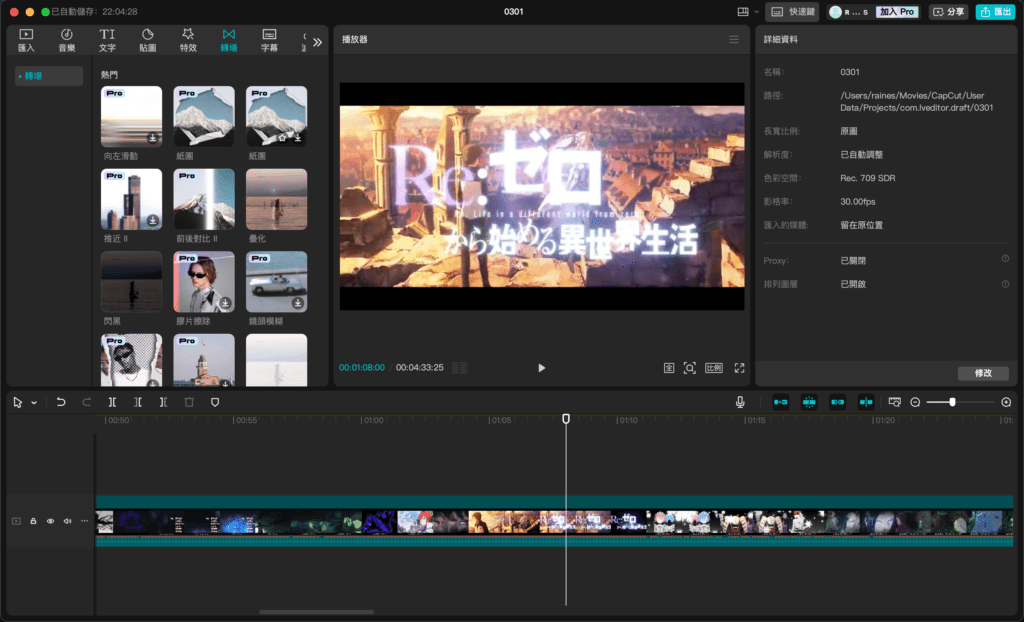Undo the last edit
The height and width of the screenshot is (622, 1024).
tap(61, 402)
